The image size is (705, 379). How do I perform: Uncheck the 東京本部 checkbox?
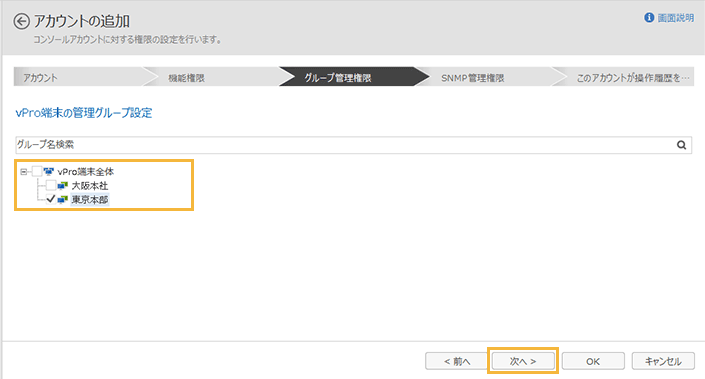(x=51, y=199)
